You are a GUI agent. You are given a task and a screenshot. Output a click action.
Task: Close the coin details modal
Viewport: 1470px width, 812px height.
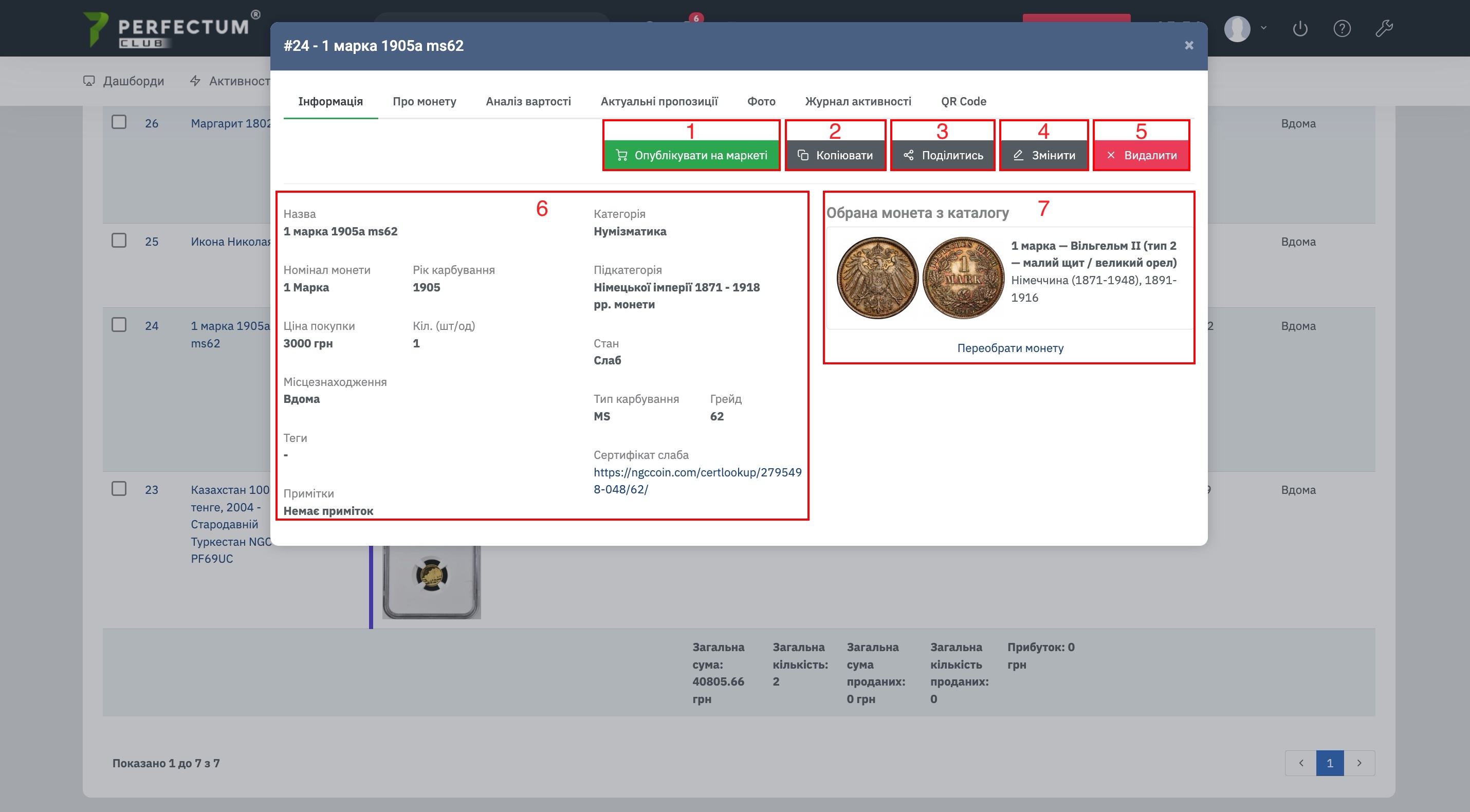tap(1189, 46)
